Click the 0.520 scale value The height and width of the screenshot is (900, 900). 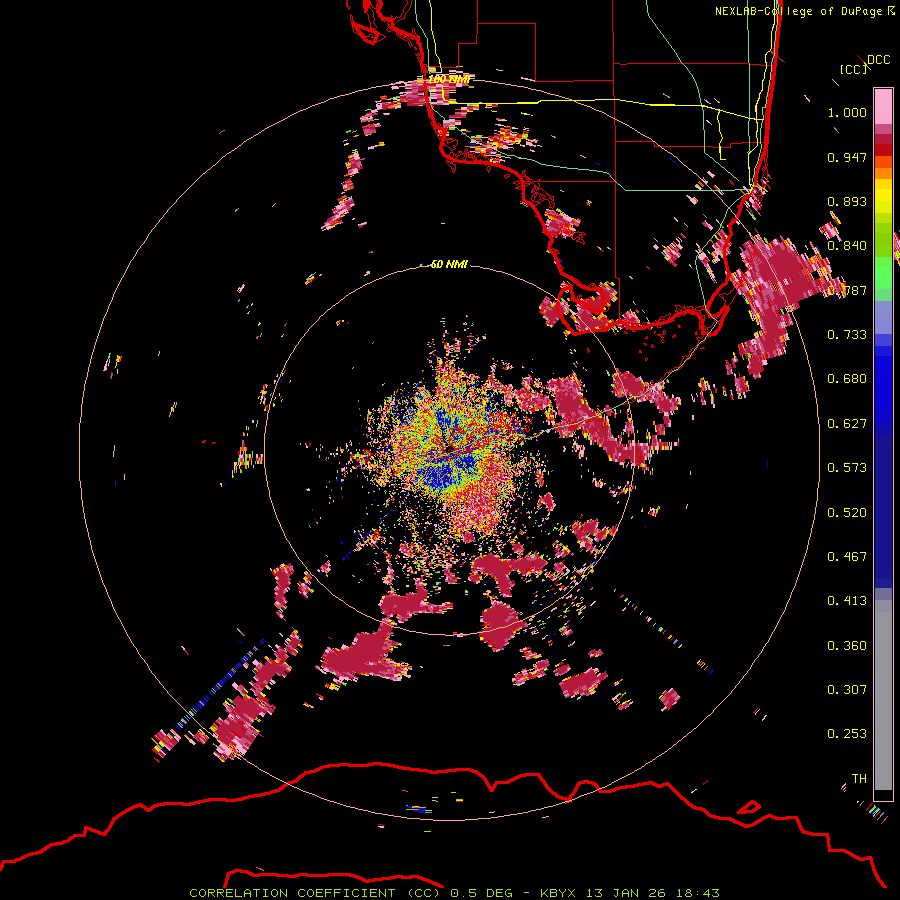coord(847,513)
